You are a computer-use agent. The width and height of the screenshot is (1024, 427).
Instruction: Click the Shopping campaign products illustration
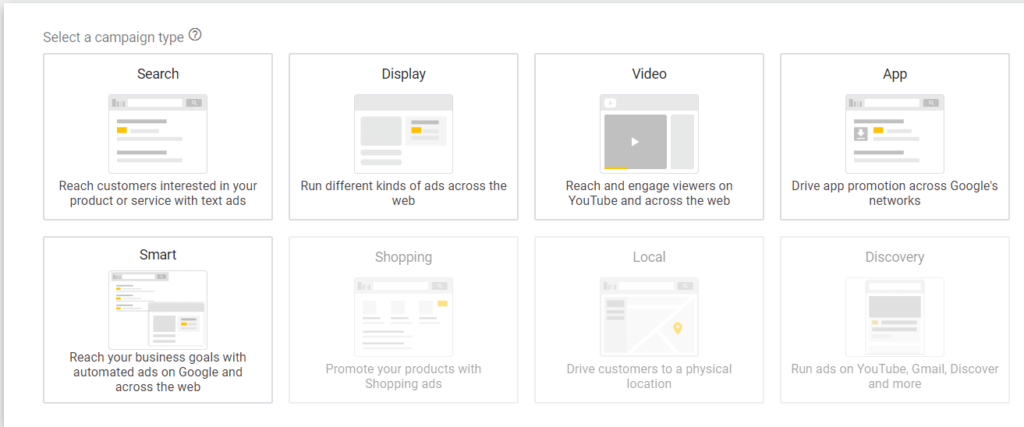(x=404, y=317)
